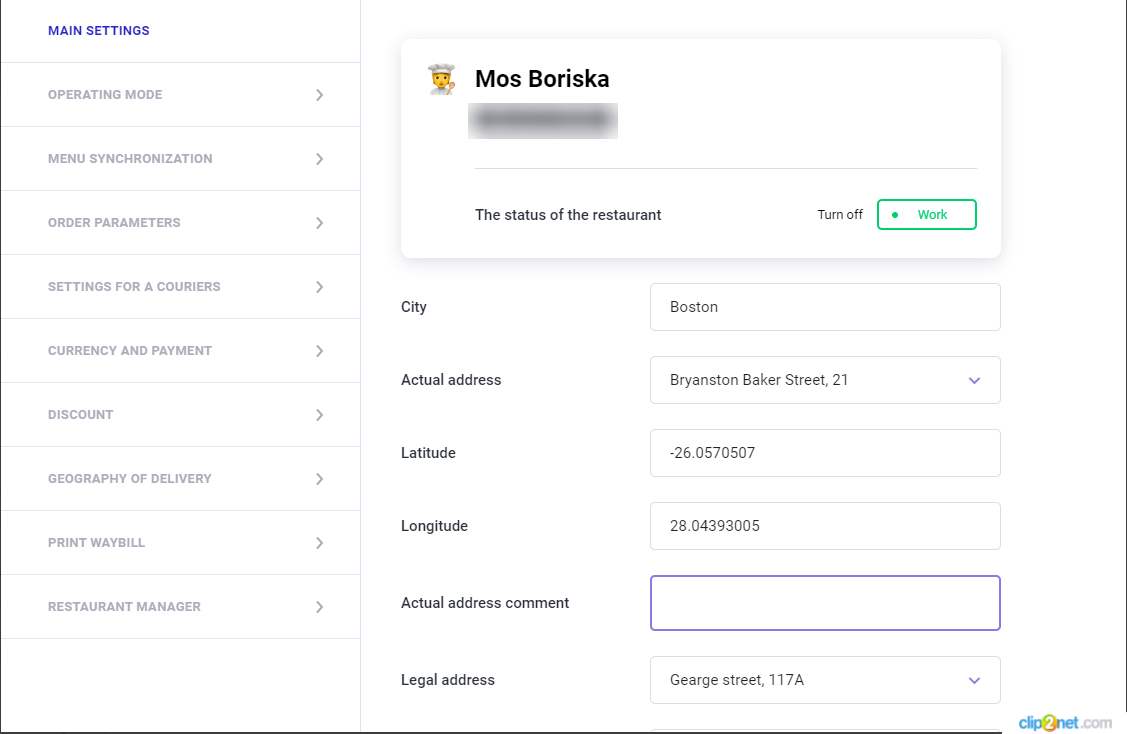Click the chevron next to Operating Mode
1127x734 pixels.
coord(320,95)
